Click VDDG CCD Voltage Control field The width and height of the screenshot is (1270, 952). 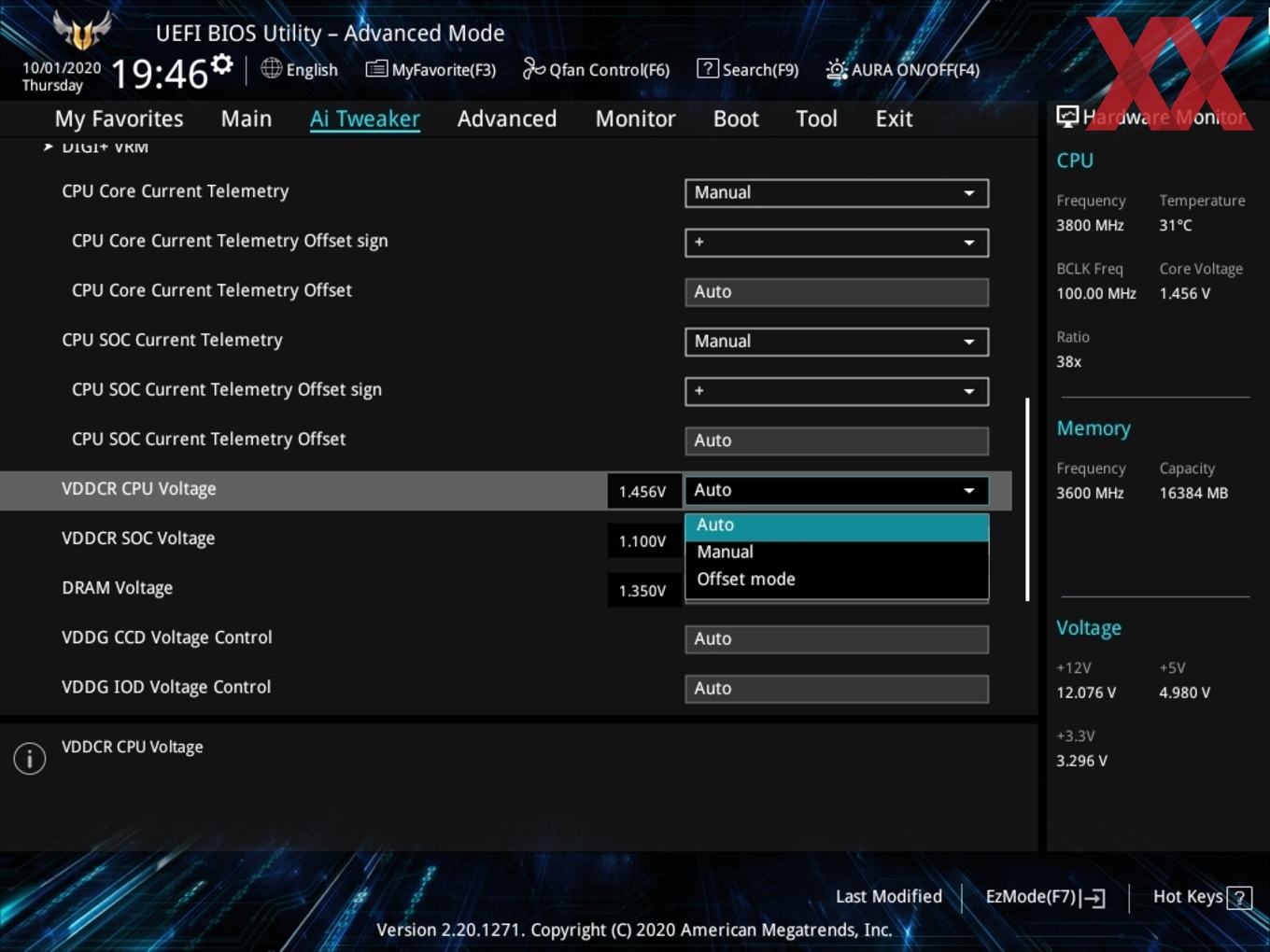(837, 639)
